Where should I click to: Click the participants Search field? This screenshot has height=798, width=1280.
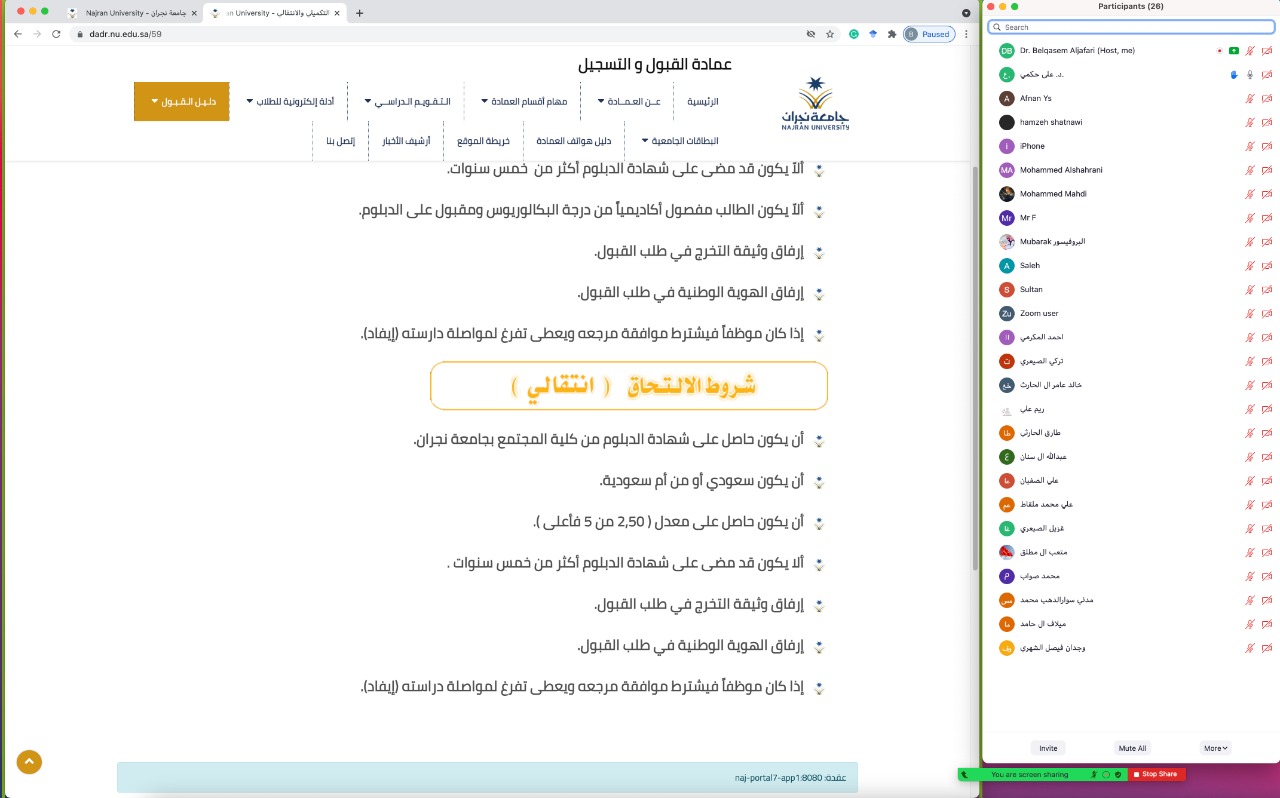tap(1130, 27)
